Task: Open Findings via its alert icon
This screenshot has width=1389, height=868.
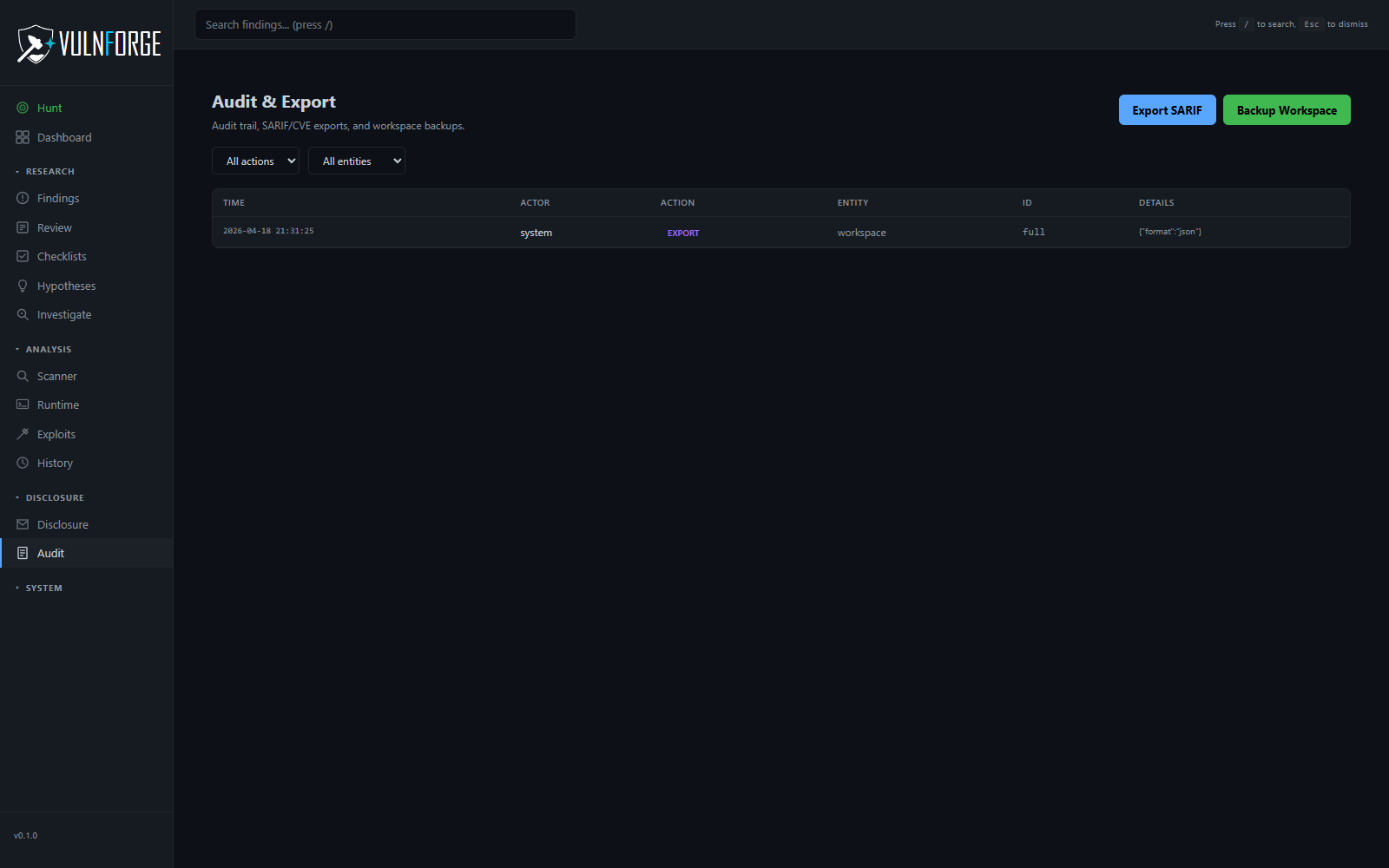Action: pyautogui.click(x=23, y=198)
